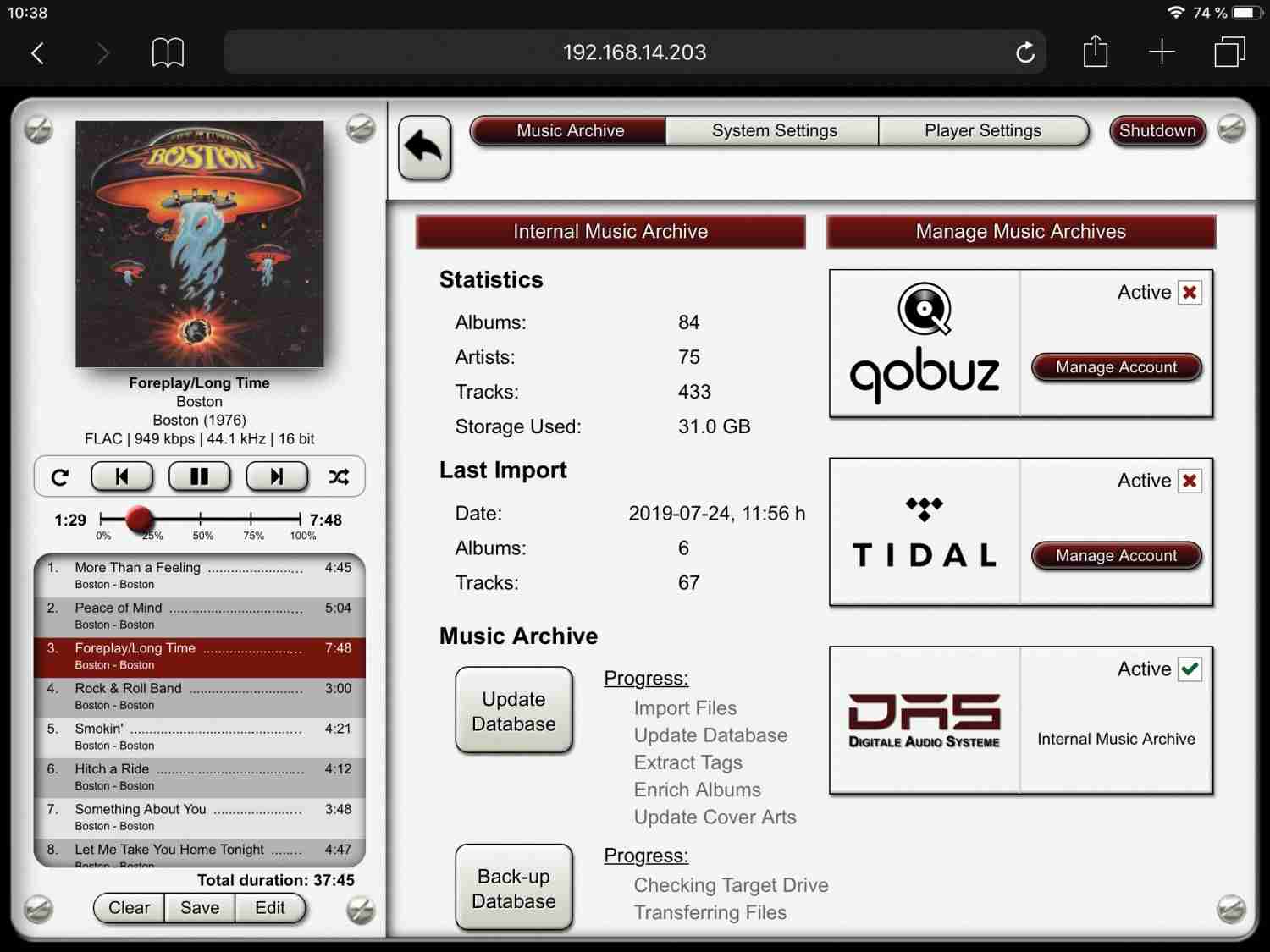This screenshot has width=1270, height=952.
Task: Seek to 75% mark on progress bar
Action: pos(251,519)
